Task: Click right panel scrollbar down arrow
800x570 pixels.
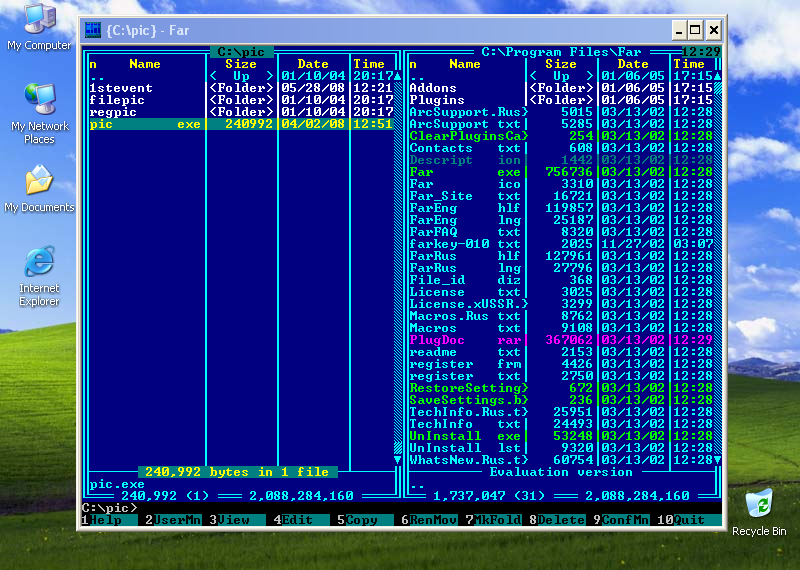Action: coord(717,460)
